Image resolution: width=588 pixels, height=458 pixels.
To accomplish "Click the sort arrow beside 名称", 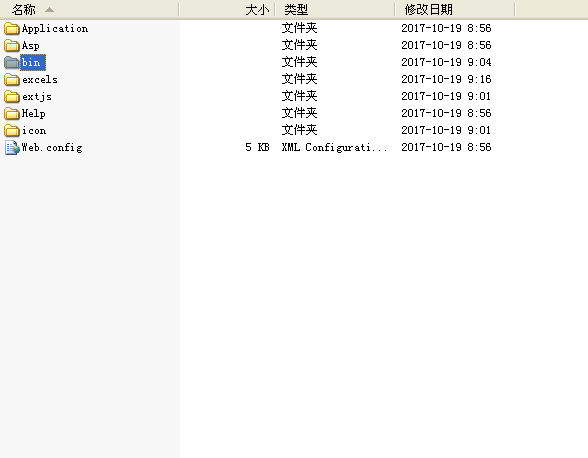I will click(50, 10).
